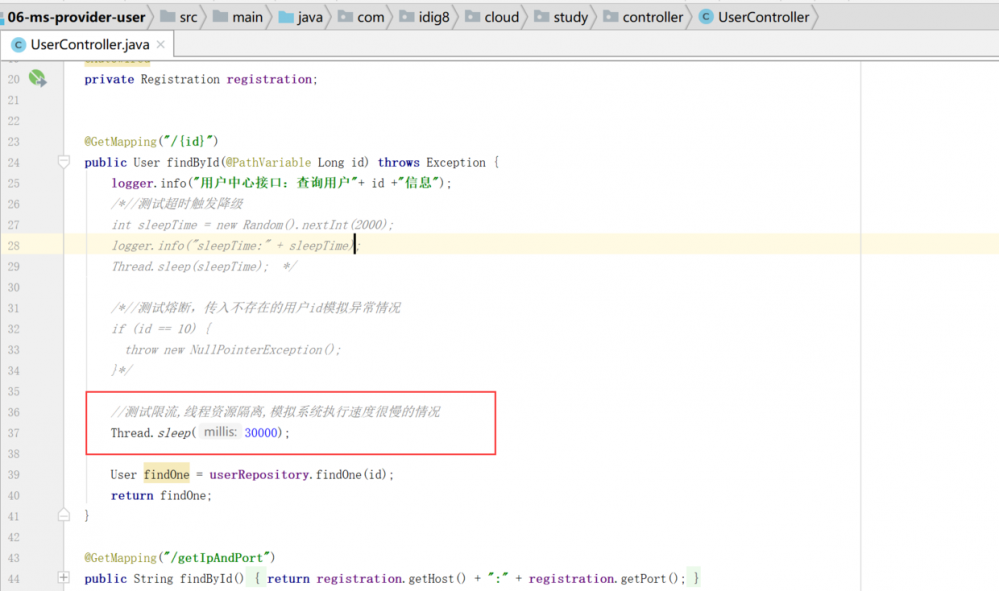
Task: Click the commented 'throw new NullPointerException' line
Action: click(233, 350)
